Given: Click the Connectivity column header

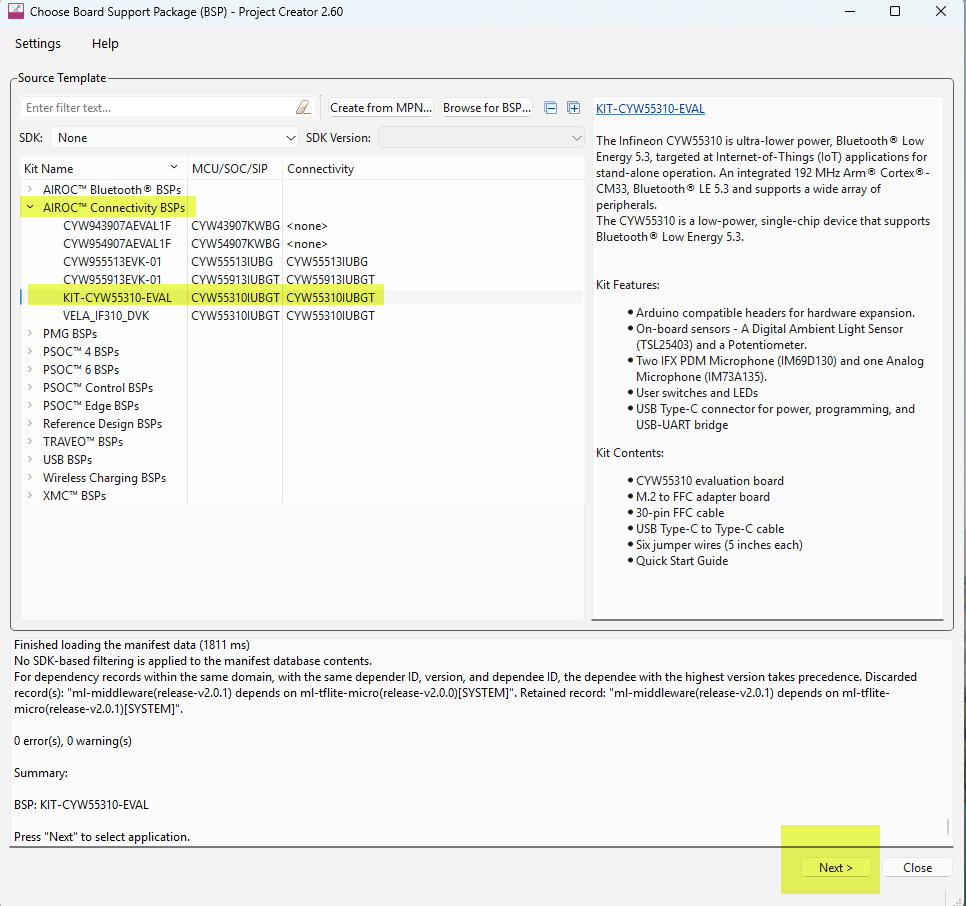Looking at the screenshot, I should tap(433, 169).
